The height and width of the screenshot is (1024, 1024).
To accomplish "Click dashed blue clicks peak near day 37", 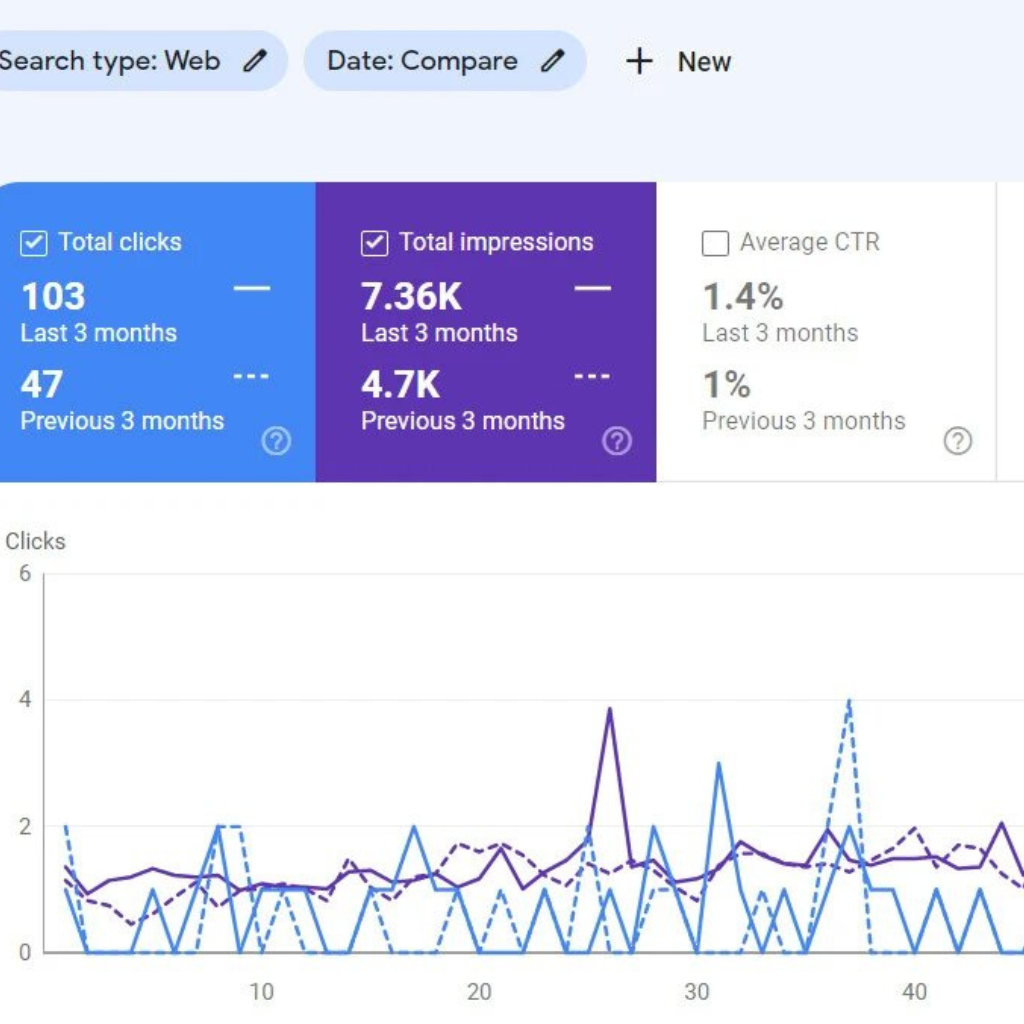I will click(x=849, y=701).
